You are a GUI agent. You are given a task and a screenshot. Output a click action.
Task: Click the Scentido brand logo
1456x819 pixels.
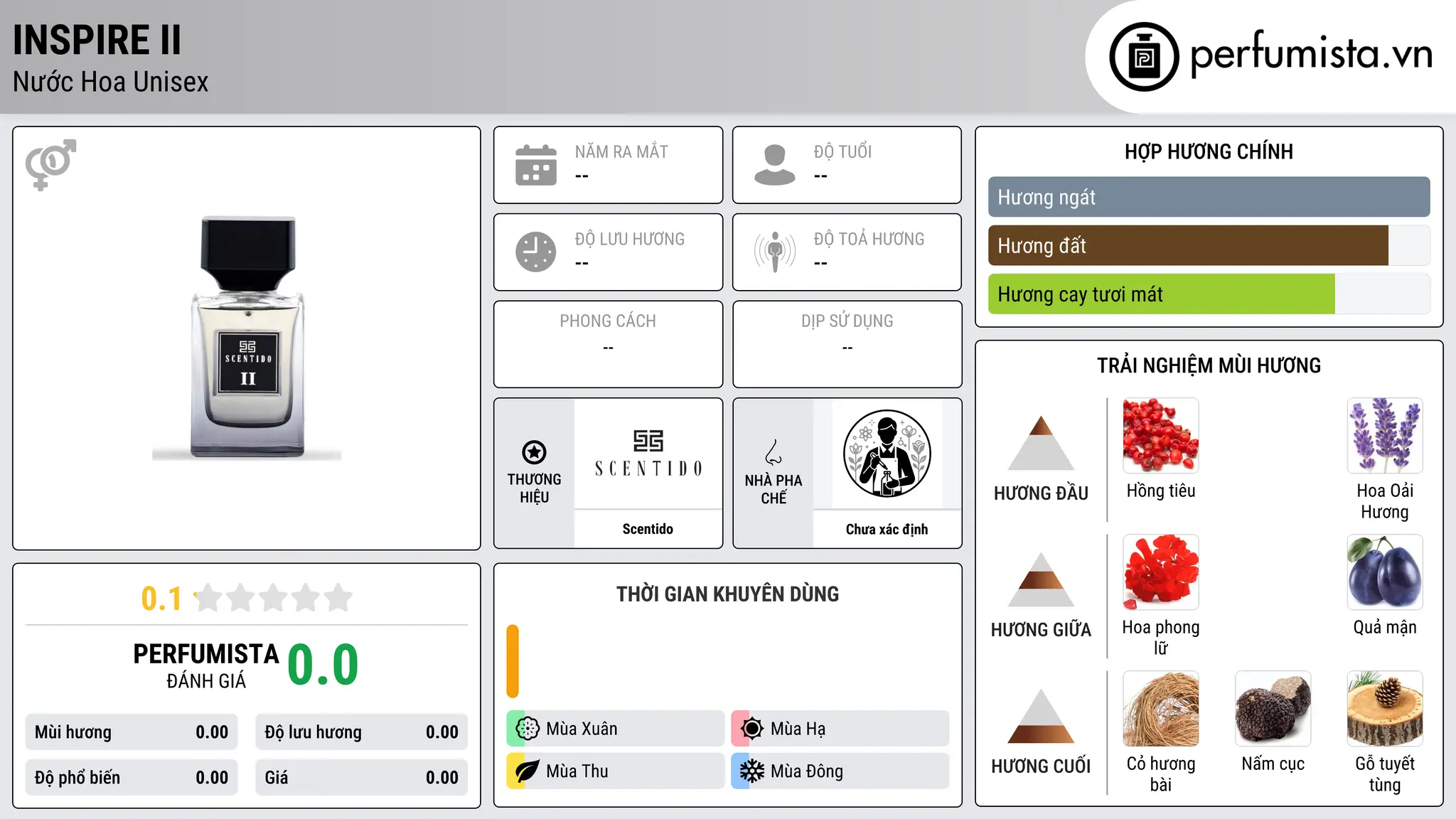pos(648,454)
